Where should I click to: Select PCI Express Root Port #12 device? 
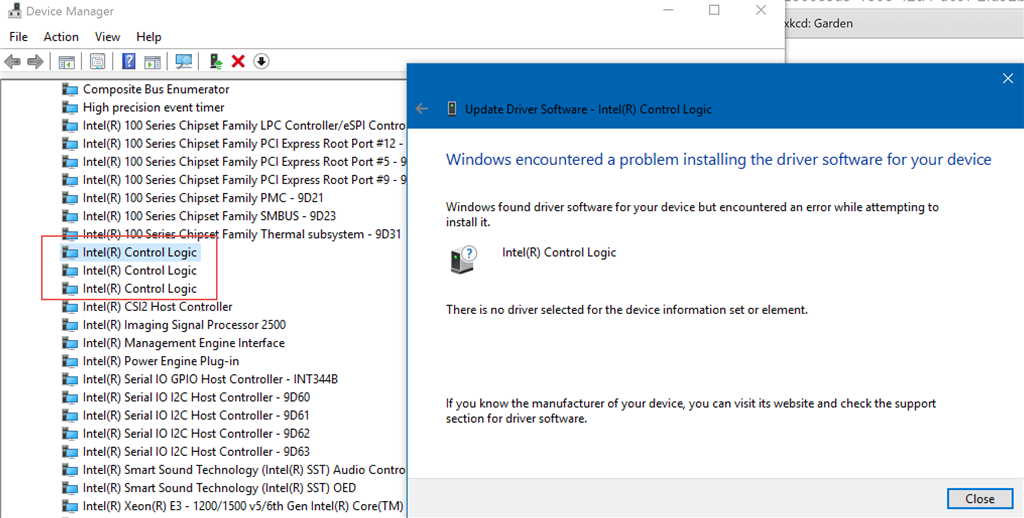pyautogui.click(x=233, y=143)
